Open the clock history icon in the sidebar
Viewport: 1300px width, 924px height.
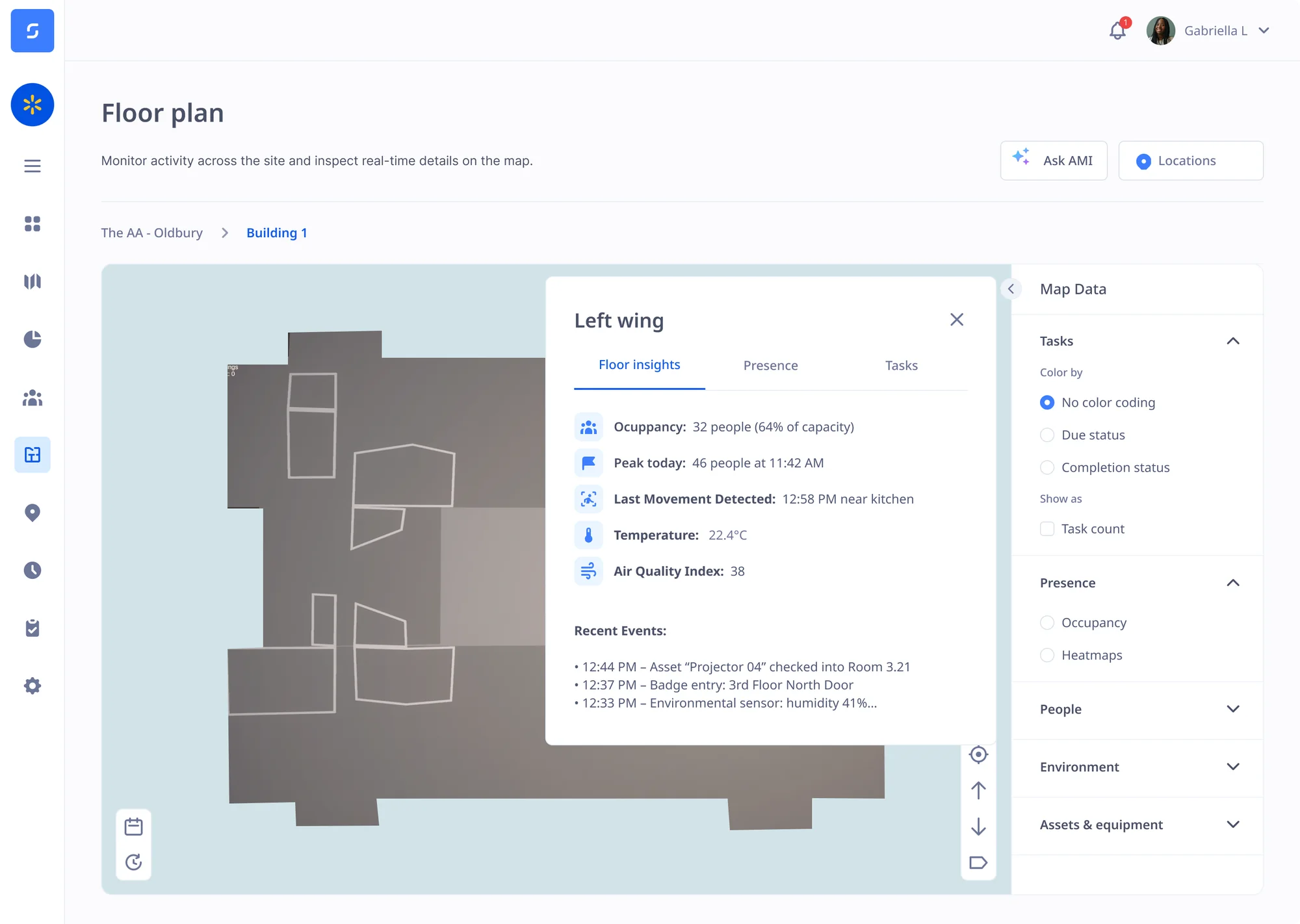point(32,571)
